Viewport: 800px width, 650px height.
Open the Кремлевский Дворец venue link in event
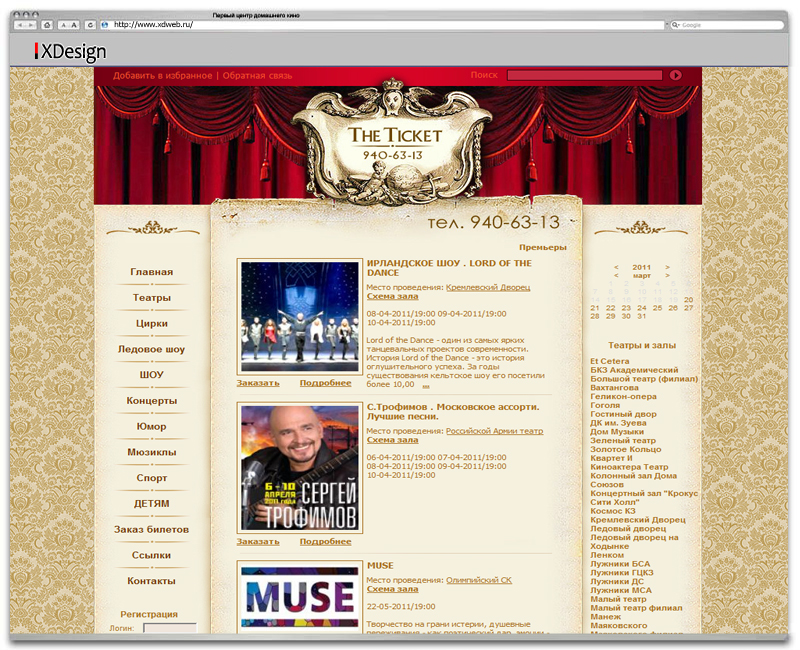click(488, 287)
